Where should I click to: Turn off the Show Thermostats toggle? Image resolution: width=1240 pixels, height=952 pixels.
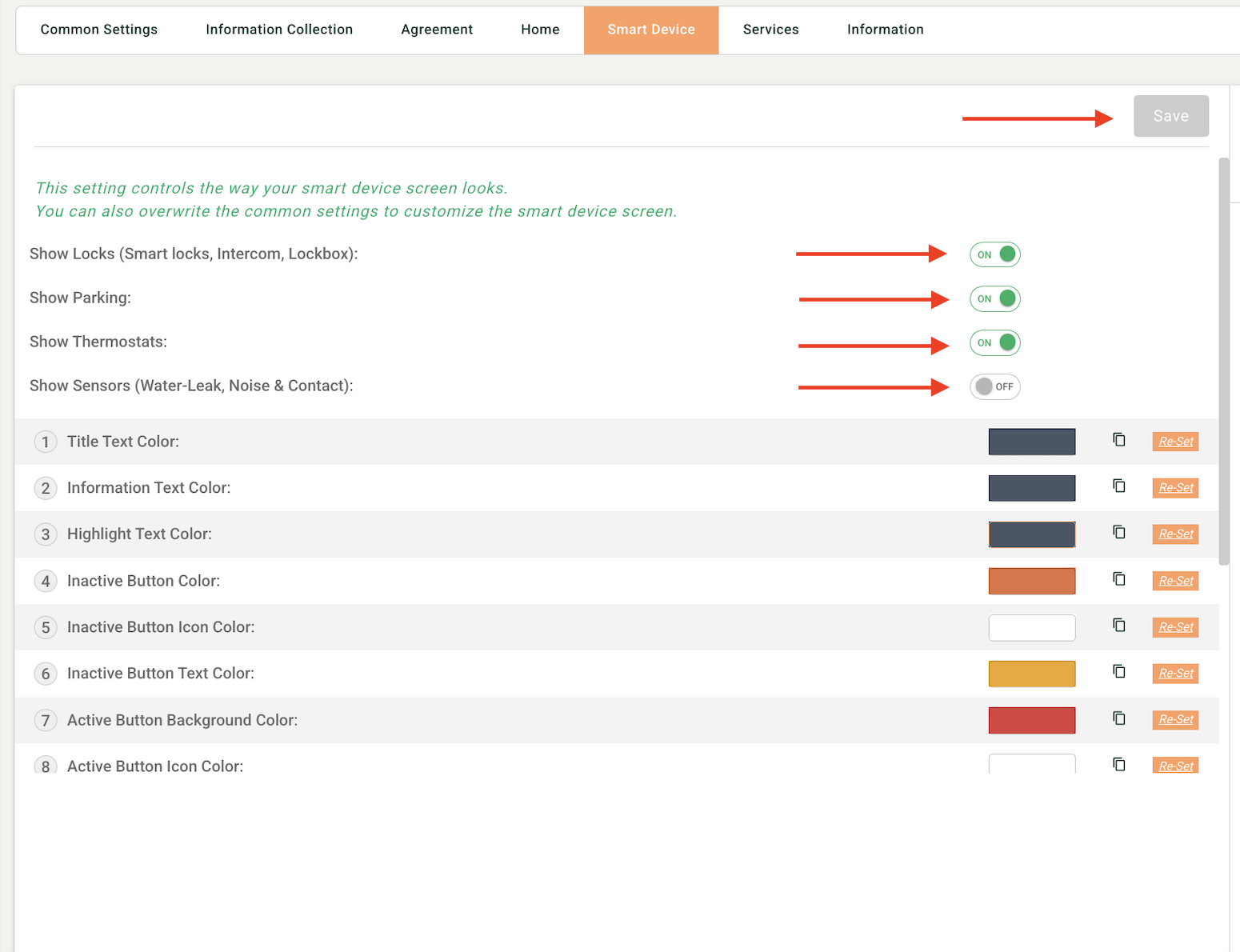tap(995, 342)
